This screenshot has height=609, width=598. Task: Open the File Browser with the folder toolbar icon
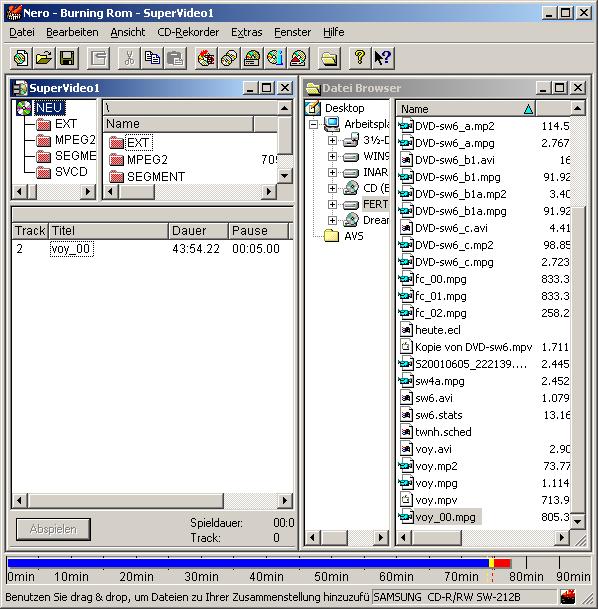329,59
